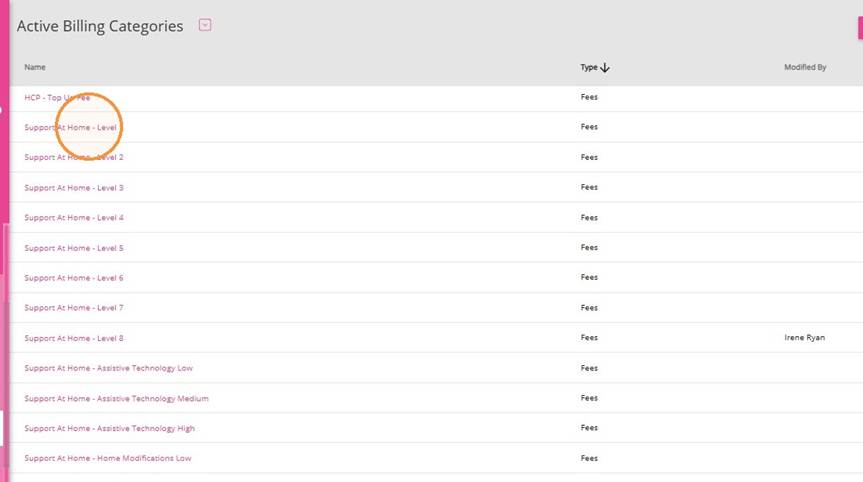Click Fees cell for Assistive Technology Medium

[x=589, y=398]
